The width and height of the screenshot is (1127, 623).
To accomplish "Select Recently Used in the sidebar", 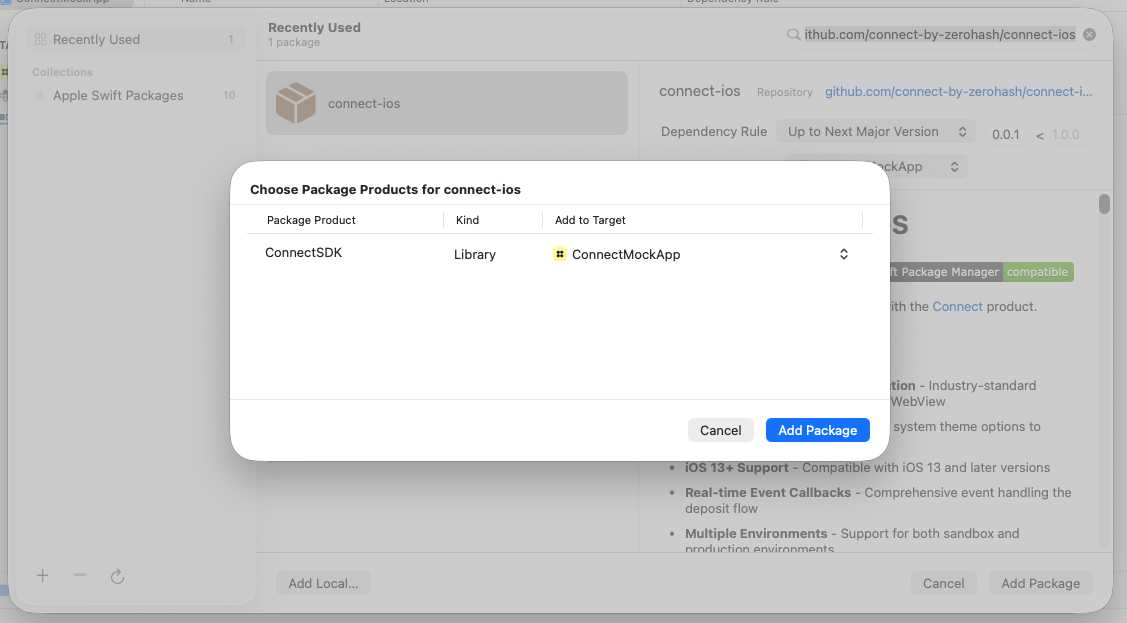I will click(136, 40).
